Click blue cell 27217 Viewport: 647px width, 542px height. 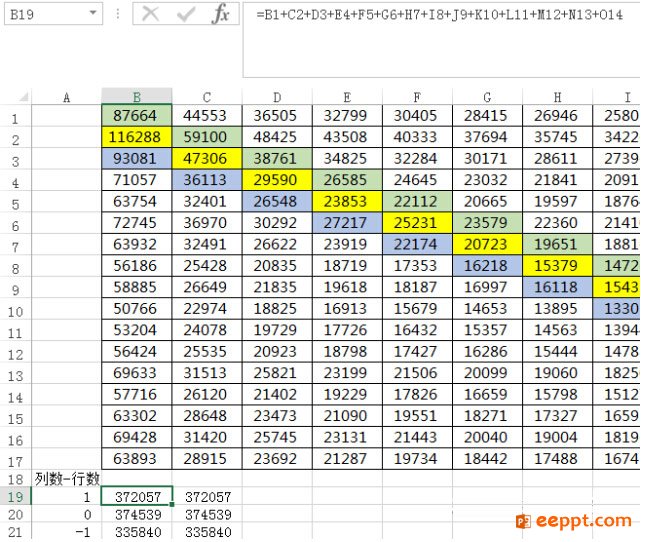[x=347, y=223]
